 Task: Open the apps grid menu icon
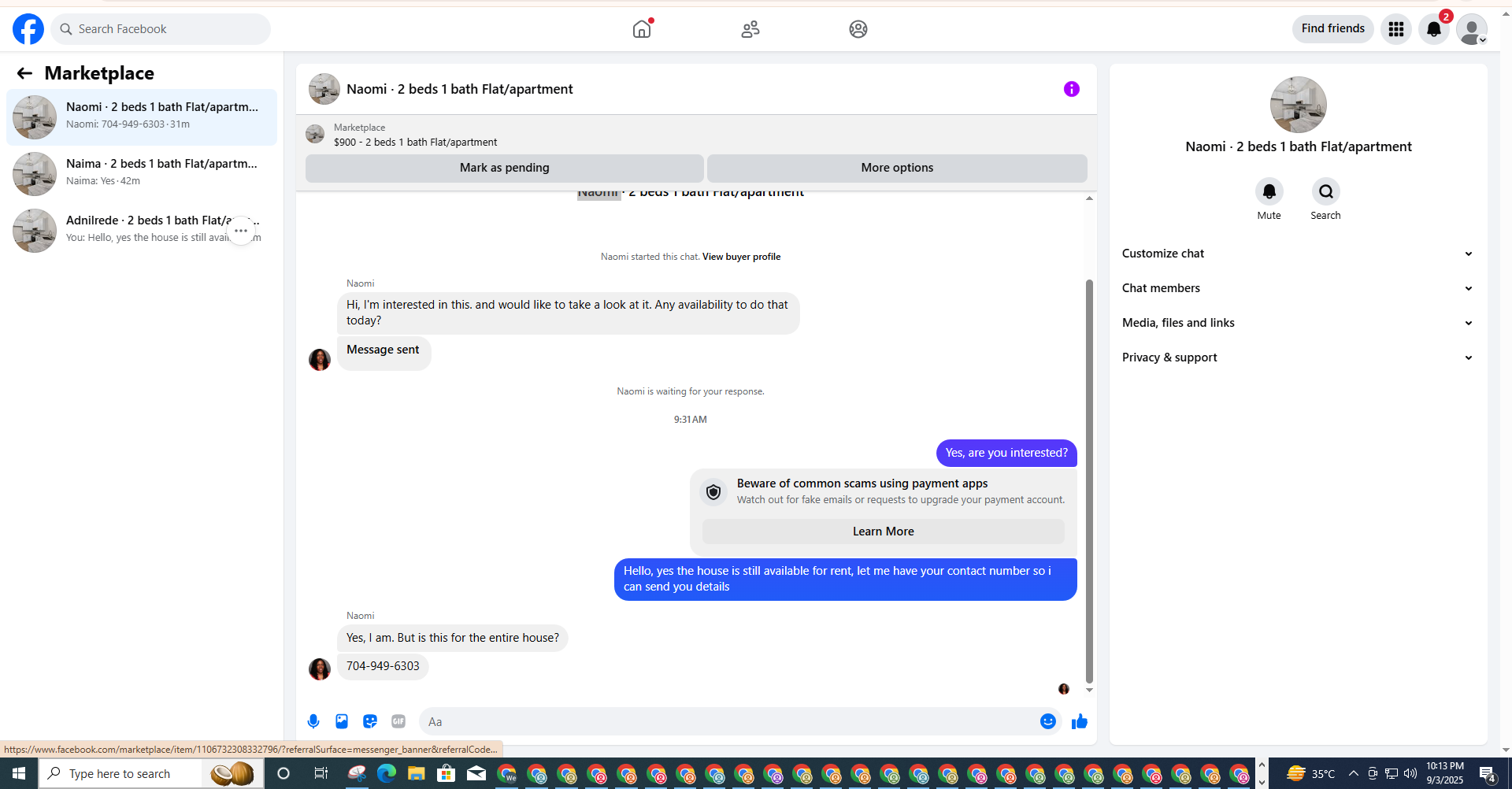[1396, 29]
